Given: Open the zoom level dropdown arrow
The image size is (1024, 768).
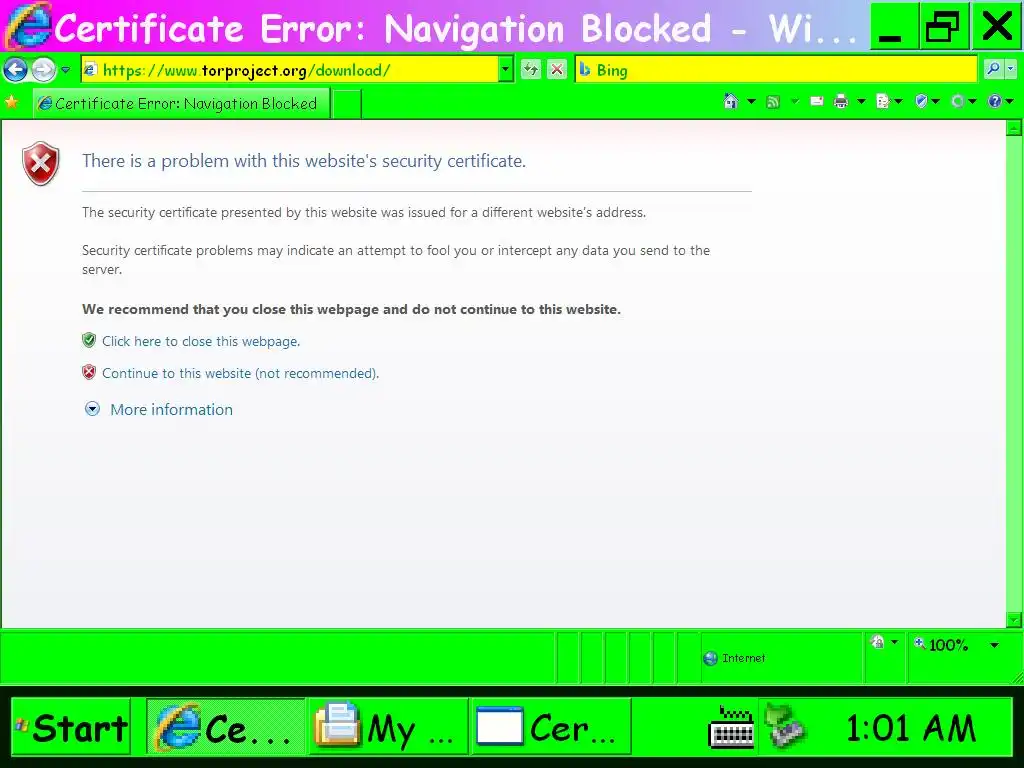Looking at the screenshot, I should tap(994, 645).
